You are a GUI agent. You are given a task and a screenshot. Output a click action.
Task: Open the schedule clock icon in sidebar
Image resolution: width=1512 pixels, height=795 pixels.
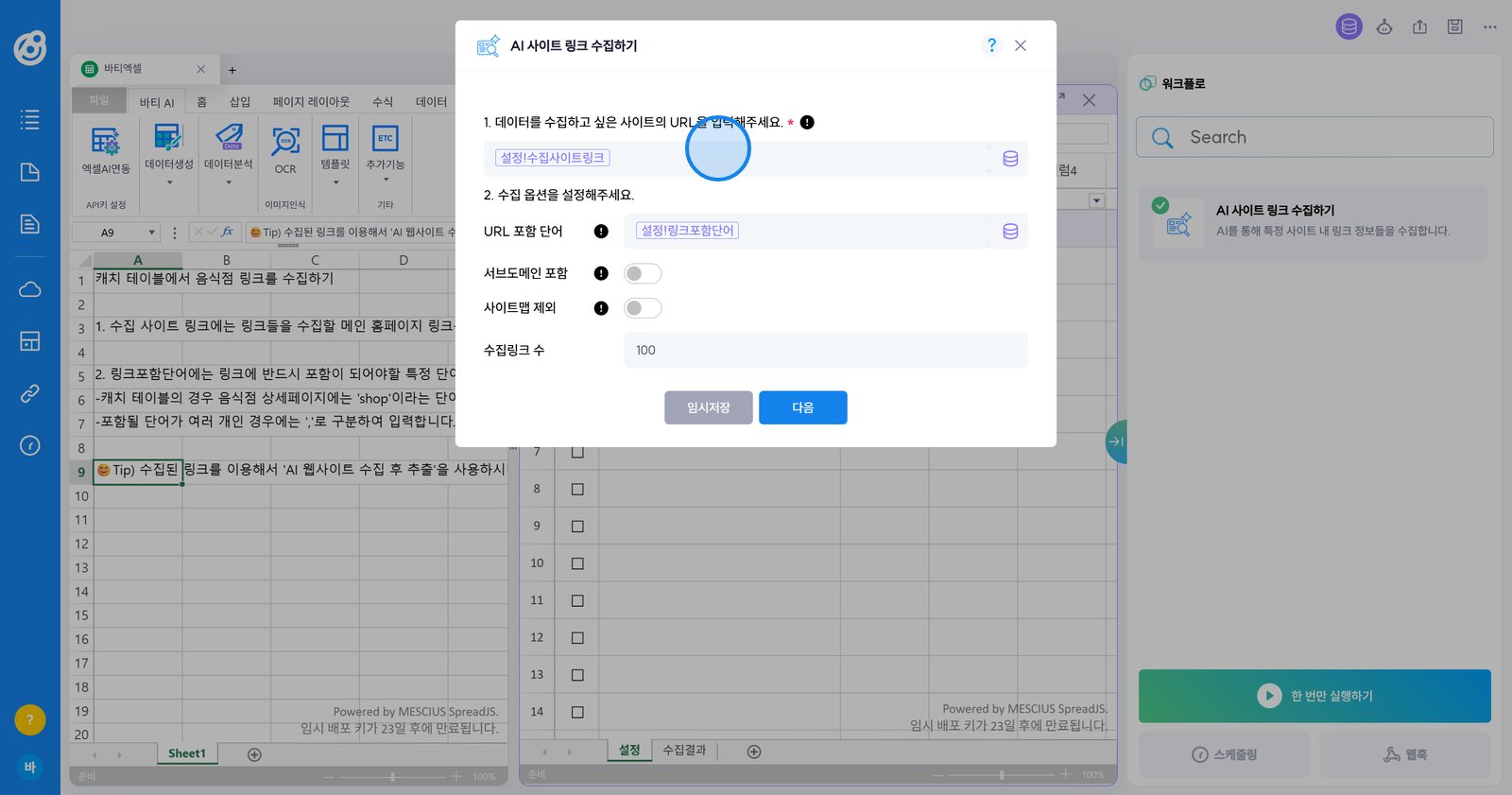click(30, 445)
